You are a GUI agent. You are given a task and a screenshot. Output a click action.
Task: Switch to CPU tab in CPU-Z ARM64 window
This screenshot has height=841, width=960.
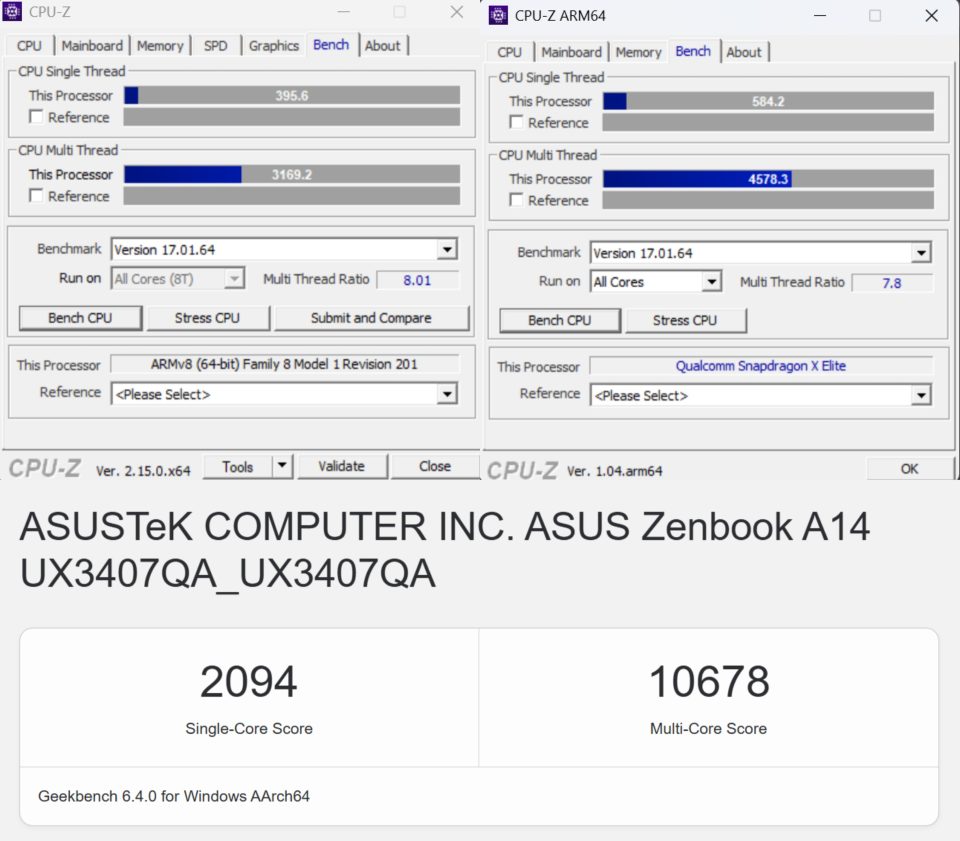coord(509,52)
